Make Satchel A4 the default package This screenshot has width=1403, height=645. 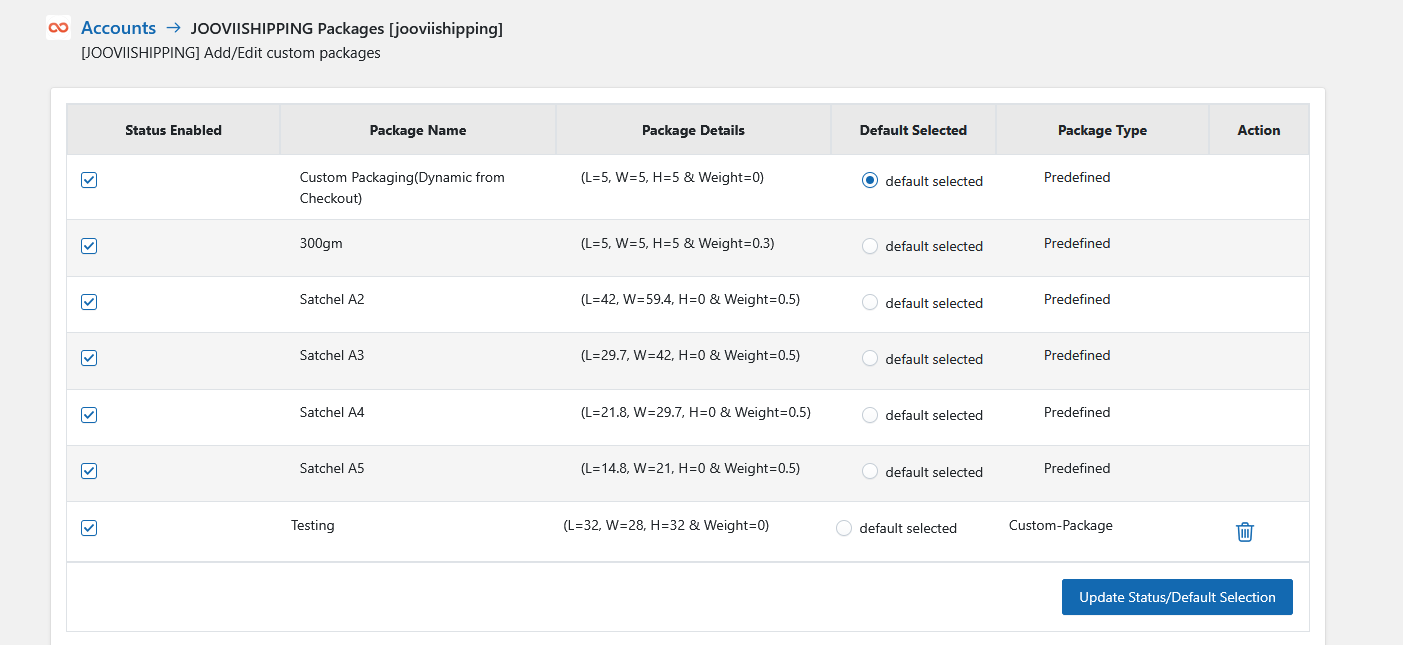[x=870, y=415]
